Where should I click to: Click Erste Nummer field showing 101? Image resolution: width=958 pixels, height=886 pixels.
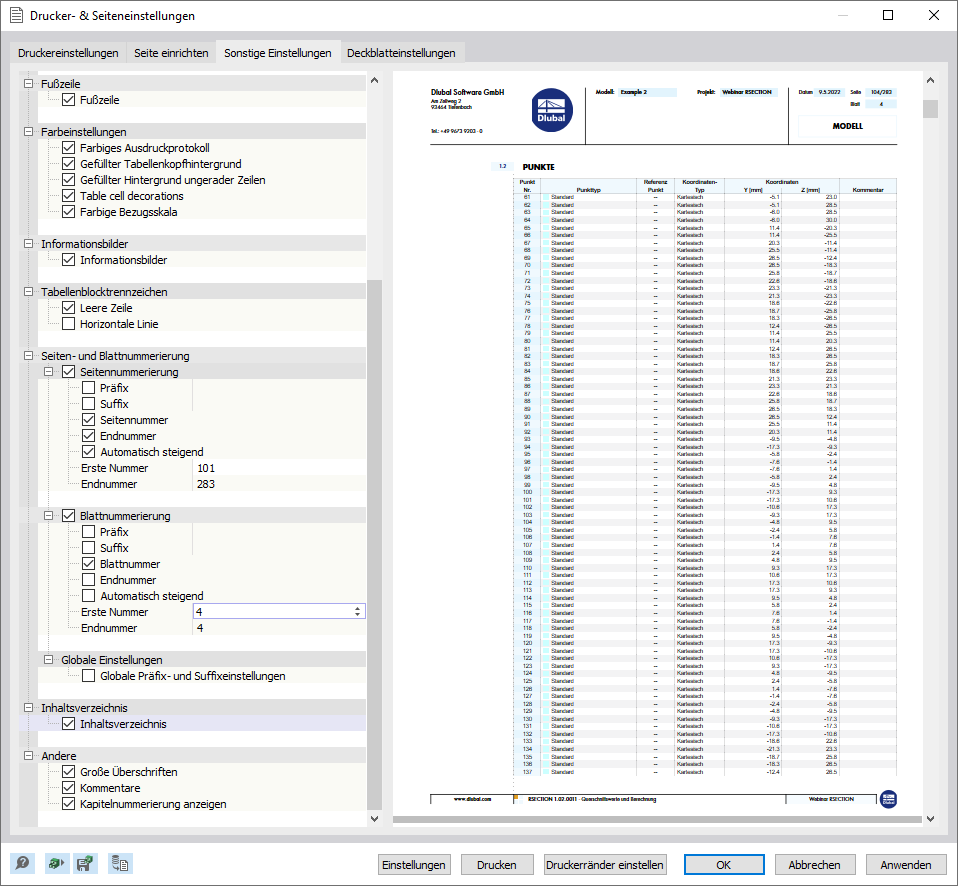pyautogui.click(x=279, y=468)
